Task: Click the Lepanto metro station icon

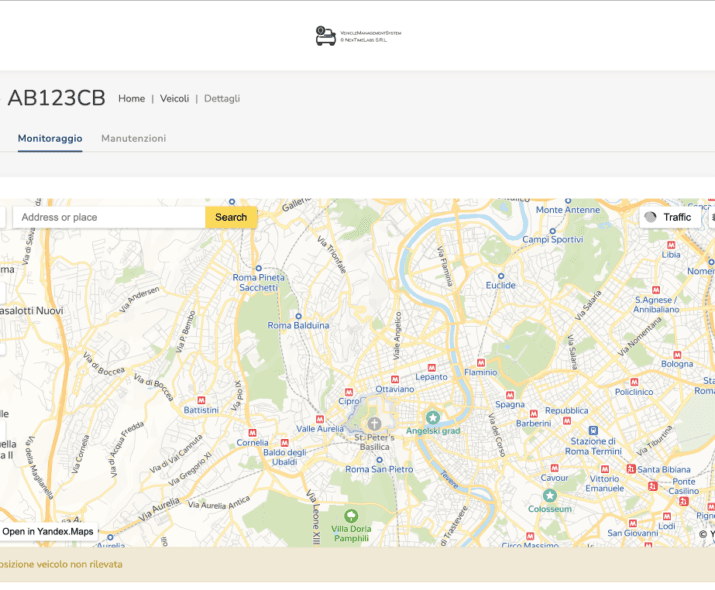Action: point(431,367)
